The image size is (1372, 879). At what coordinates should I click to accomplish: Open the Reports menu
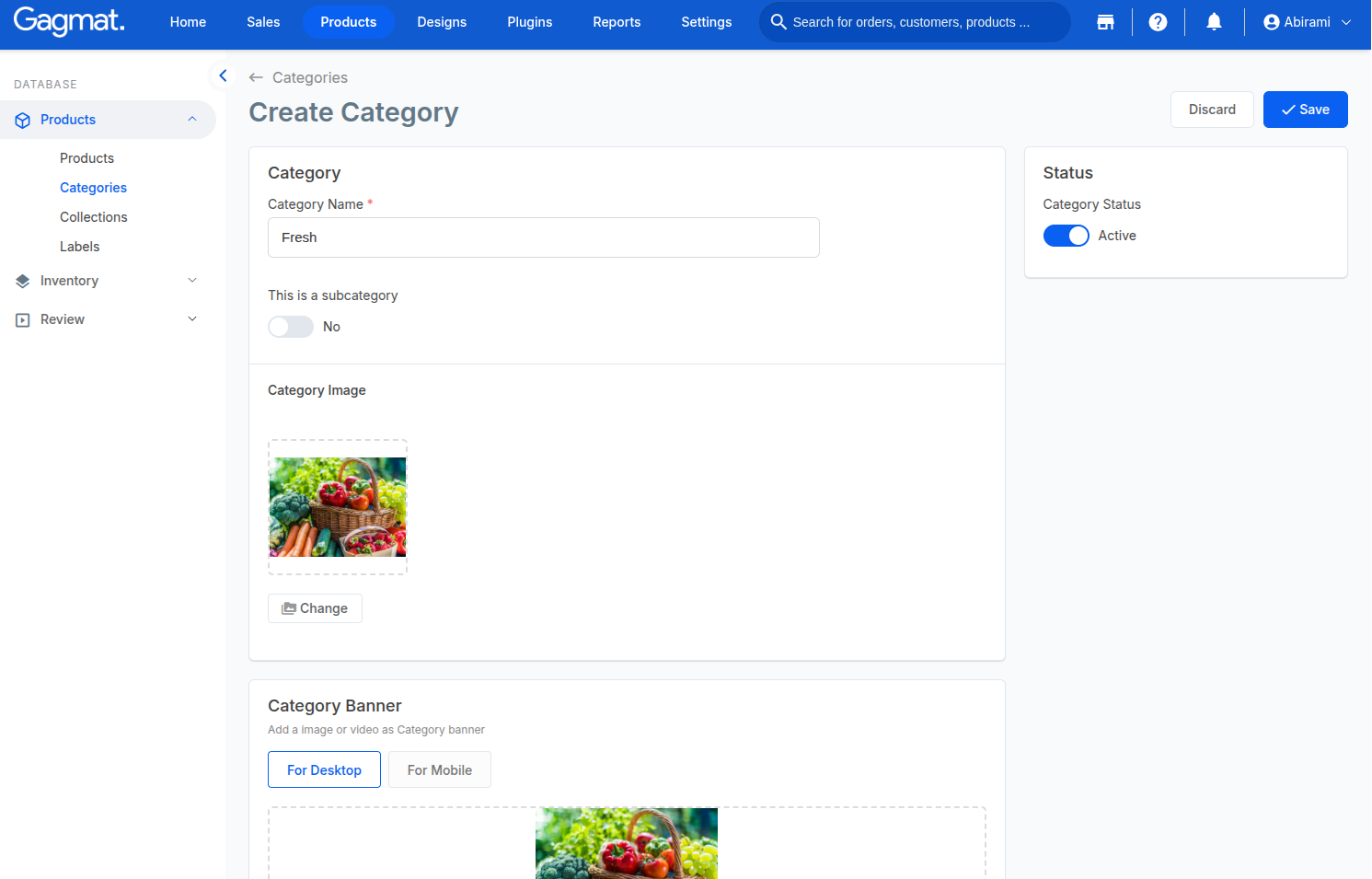[x=617, y=22]
